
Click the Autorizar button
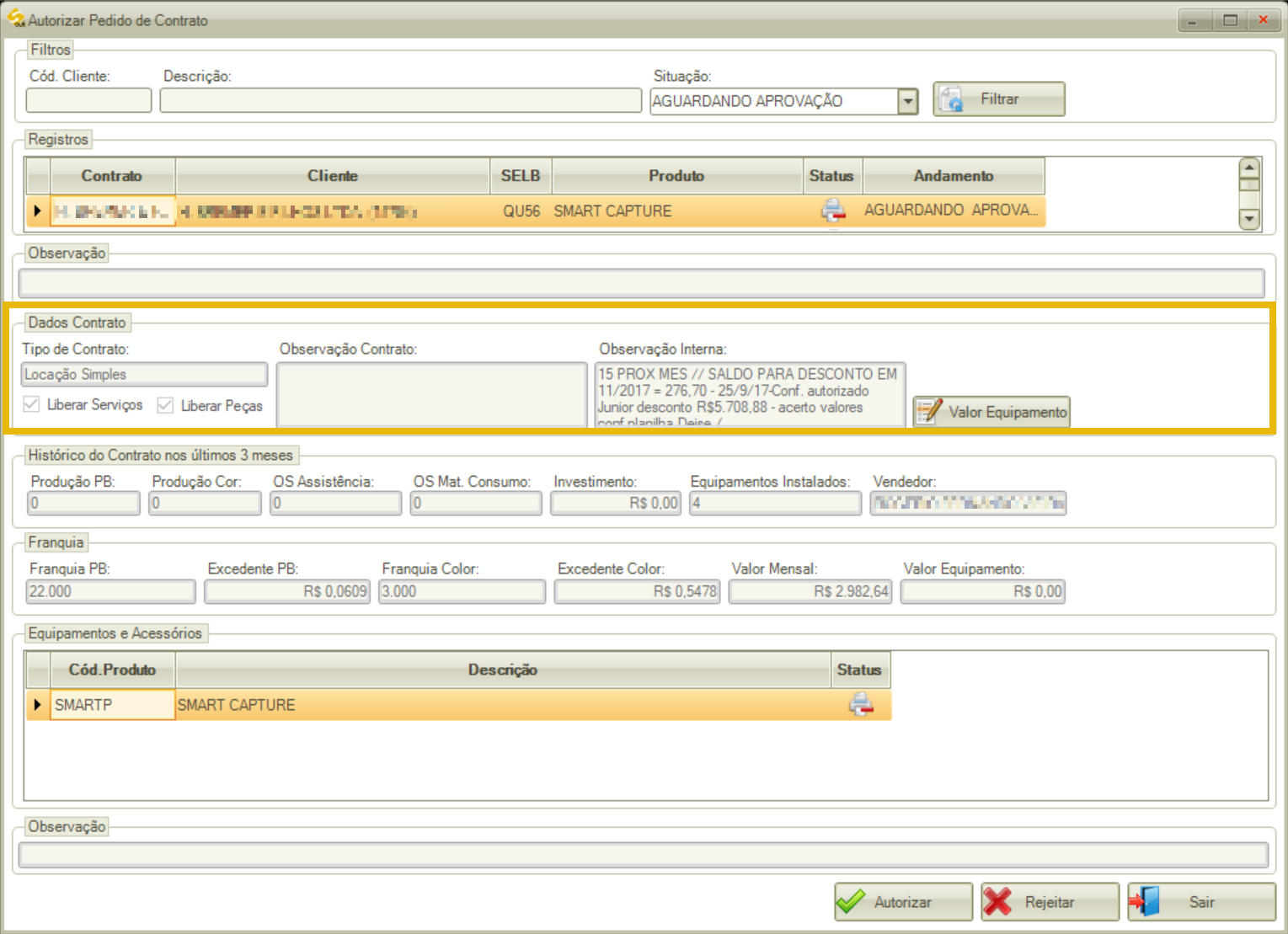coord(904,902)
